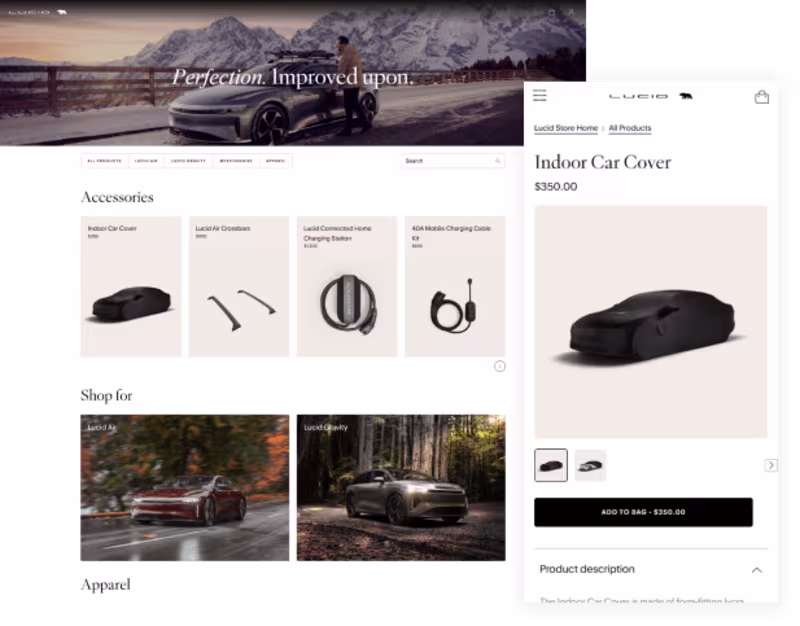Viewport: 800px width, 626px height.
Task: Click the Lucid logo in top-left banner
Action: [x=38, y=12]
